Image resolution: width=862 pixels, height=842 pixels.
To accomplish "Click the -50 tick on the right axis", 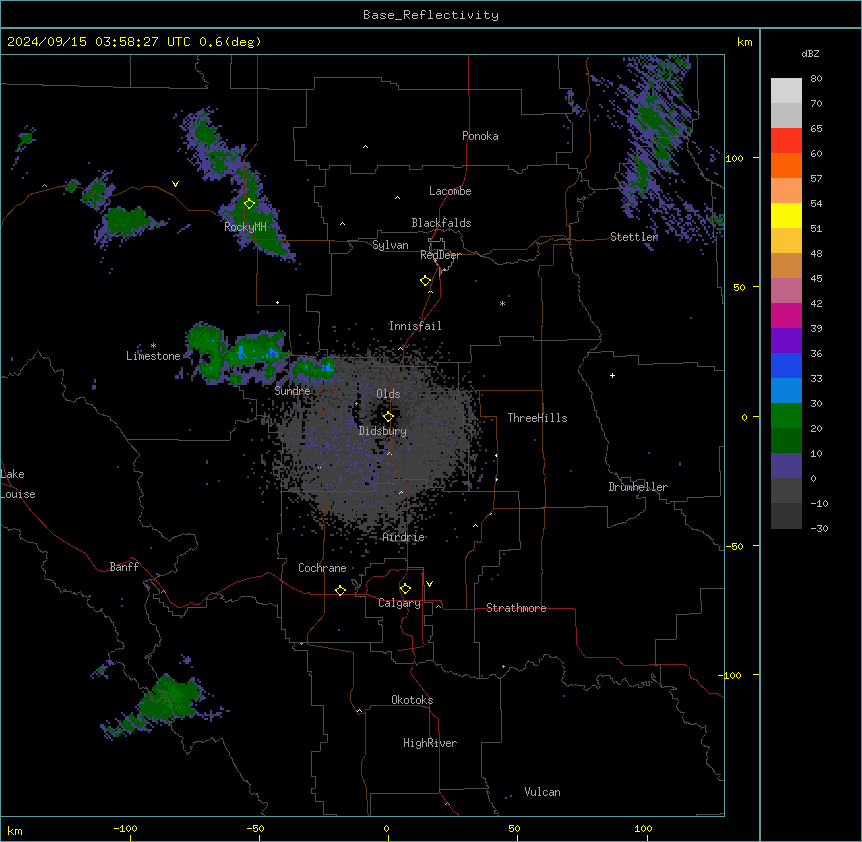I will [734, 546].
